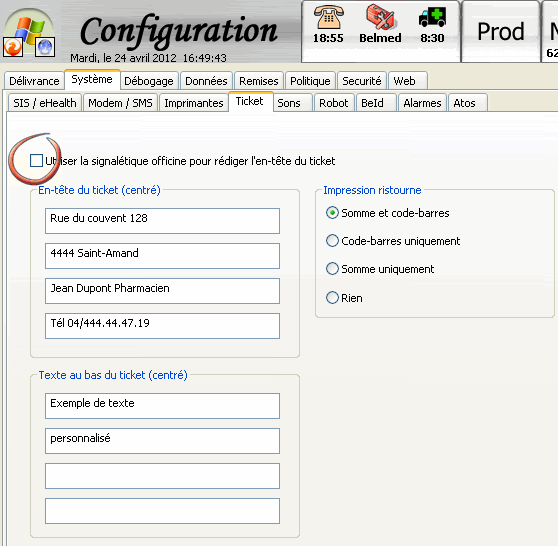Choose the Rien radio option
The width and height of the screenshot is (558, 546).
click(332, 298)
